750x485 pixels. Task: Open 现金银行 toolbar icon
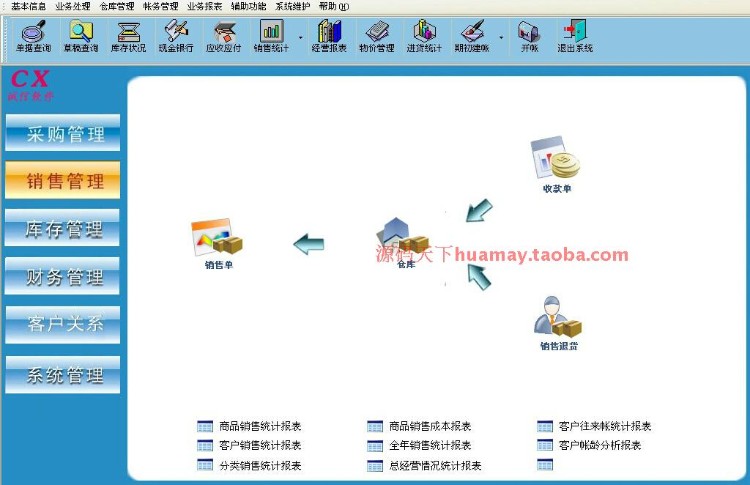click(176, 36)
